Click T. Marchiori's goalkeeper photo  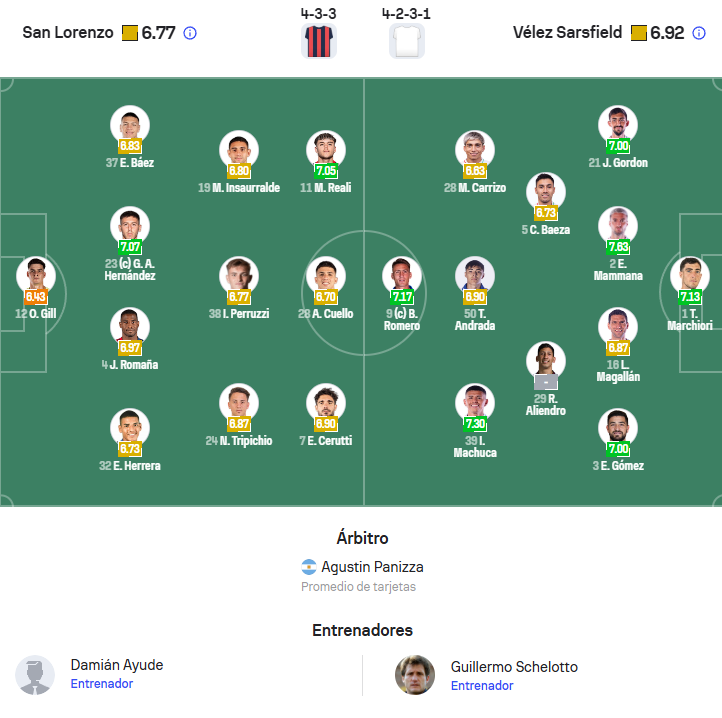pos(690,276)
